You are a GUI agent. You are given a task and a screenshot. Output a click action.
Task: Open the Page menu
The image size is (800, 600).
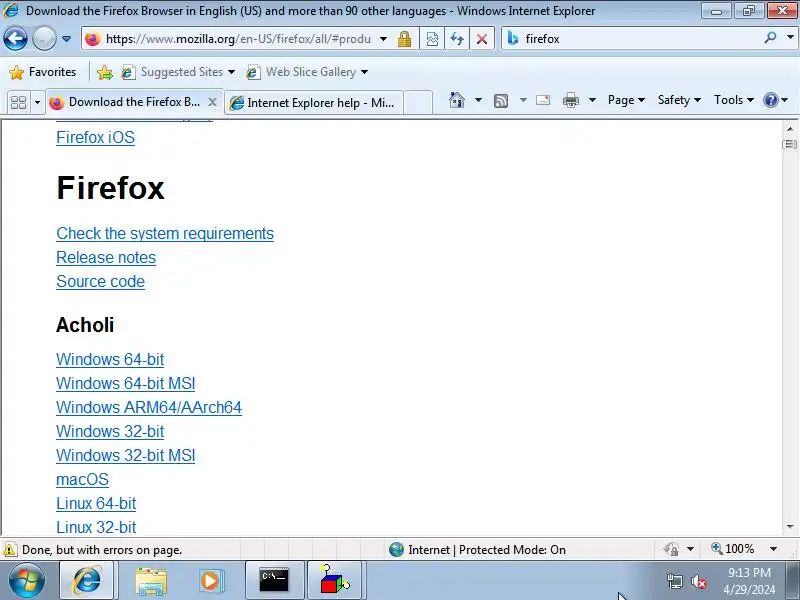coord(626,100)
